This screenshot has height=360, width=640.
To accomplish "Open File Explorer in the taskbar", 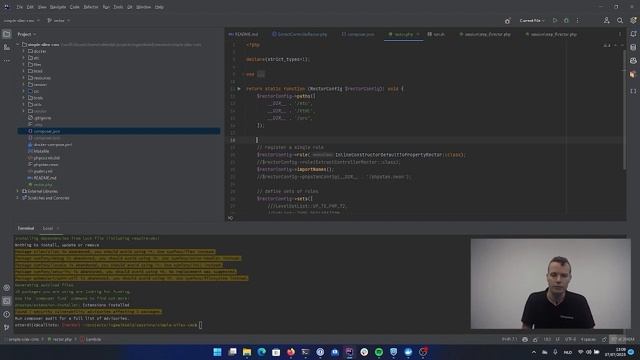I will click(x=247, y=352).
